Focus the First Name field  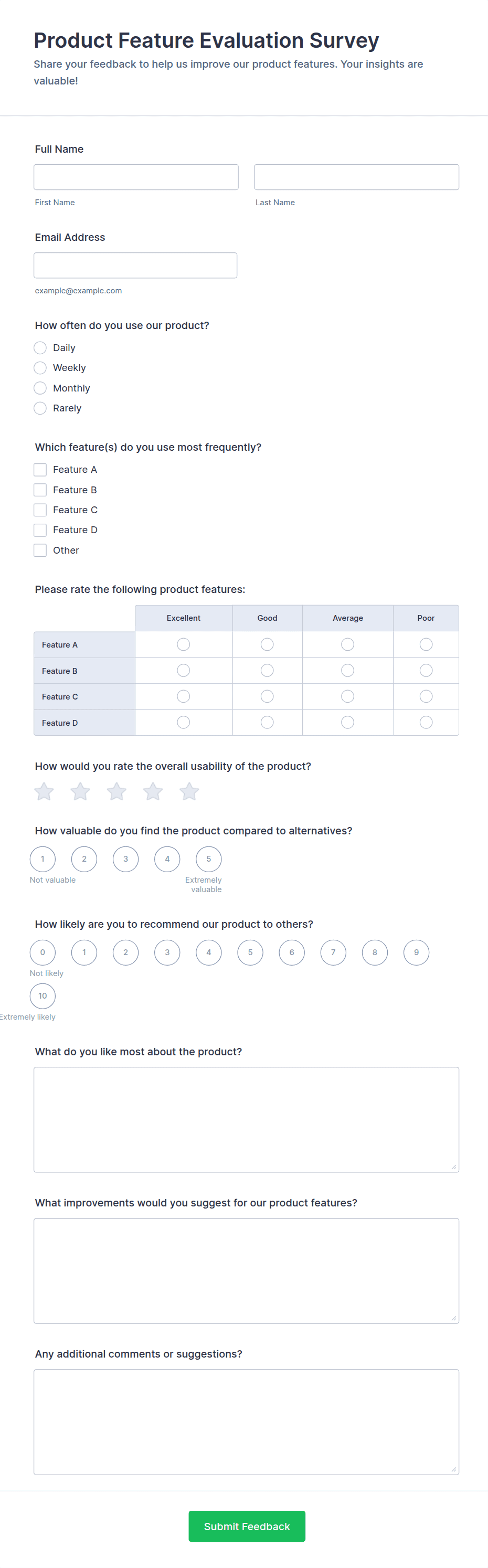136,177
